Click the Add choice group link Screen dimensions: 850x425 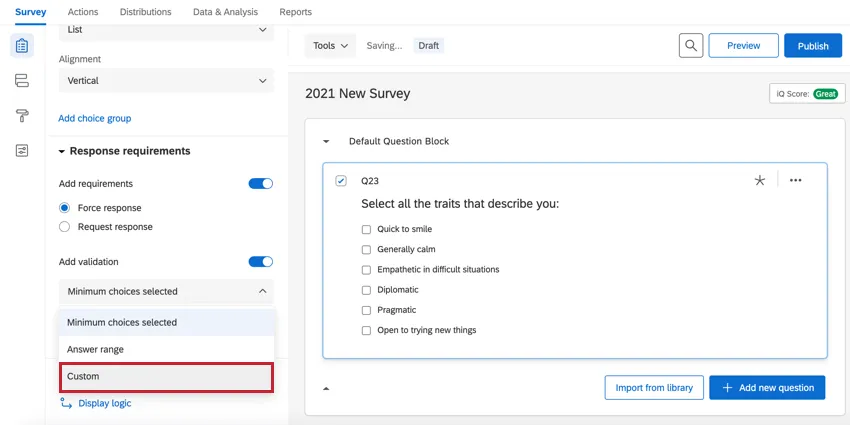tap(94, 118)
